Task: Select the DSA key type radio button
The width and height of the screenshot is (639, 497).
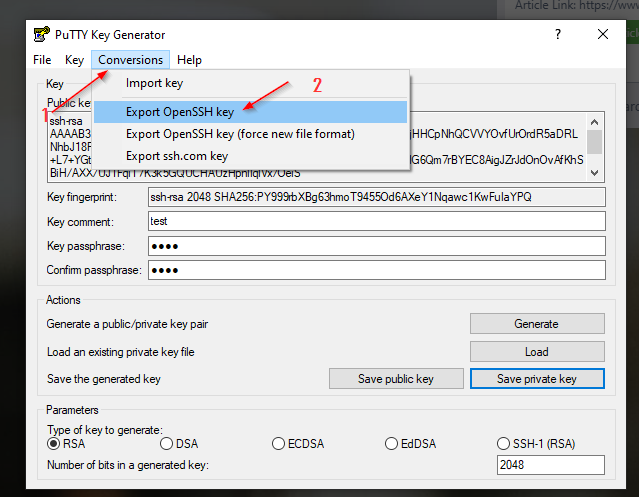Action: pyautogui.click(x=166, y=444)
